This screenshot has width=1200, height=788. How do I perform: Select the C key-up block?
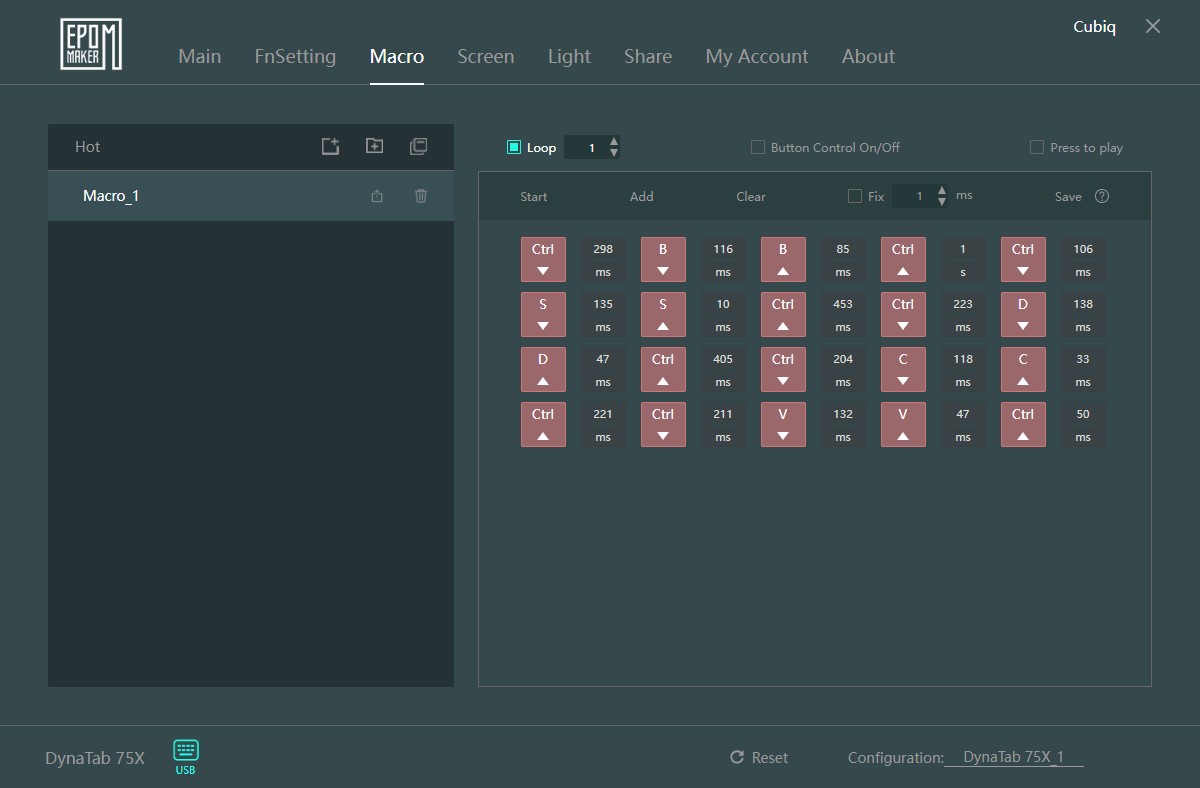point(1023,369)
